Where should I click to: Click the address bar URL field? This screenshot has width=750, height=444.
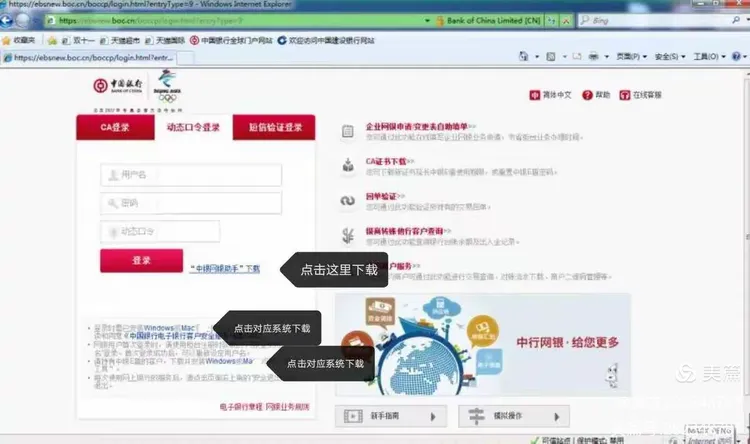click(x=234, y=21)
